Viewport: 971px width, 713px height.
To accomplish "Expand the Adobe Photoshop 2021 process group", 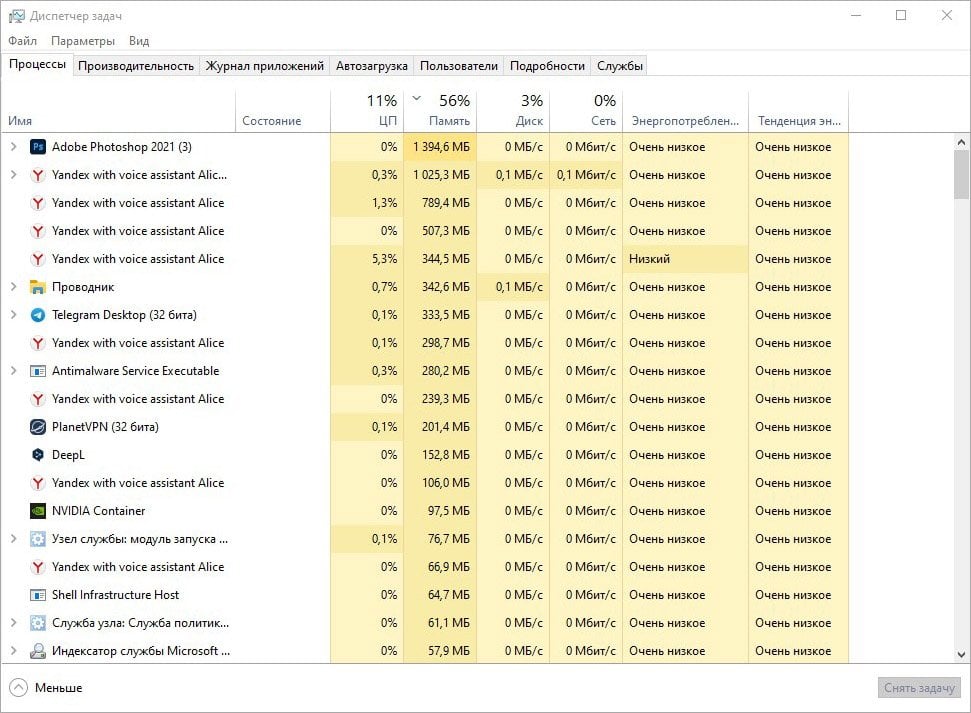I will [x=13, y=147].
